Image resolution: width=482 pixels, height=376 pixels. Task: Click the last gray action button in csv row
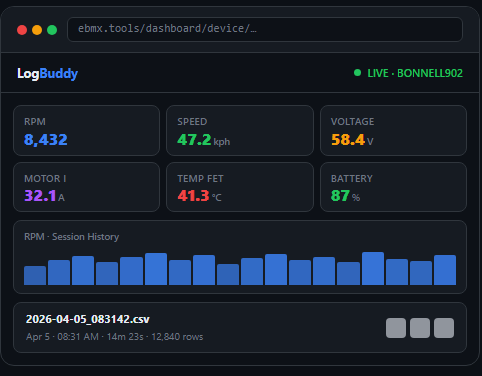click(444, 328)
